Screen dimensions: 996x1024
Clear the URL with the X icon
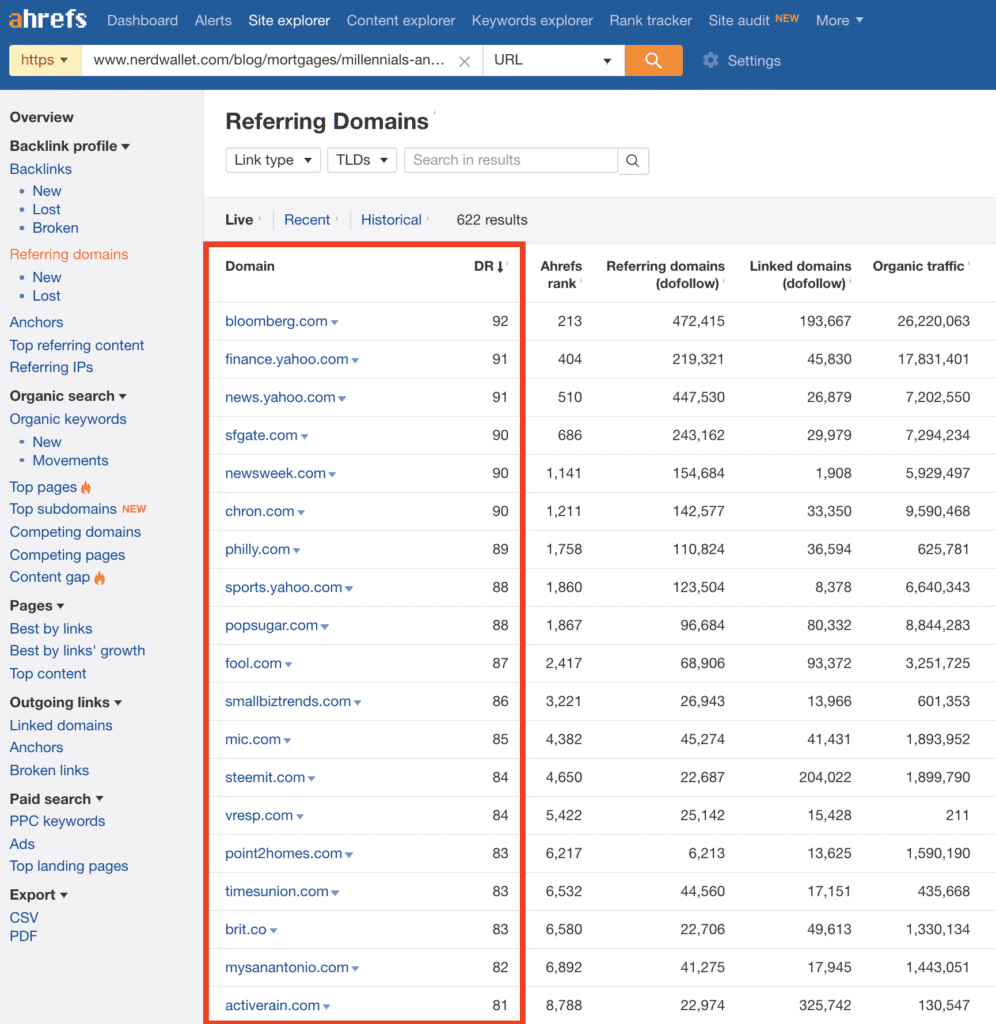[464, 61]
